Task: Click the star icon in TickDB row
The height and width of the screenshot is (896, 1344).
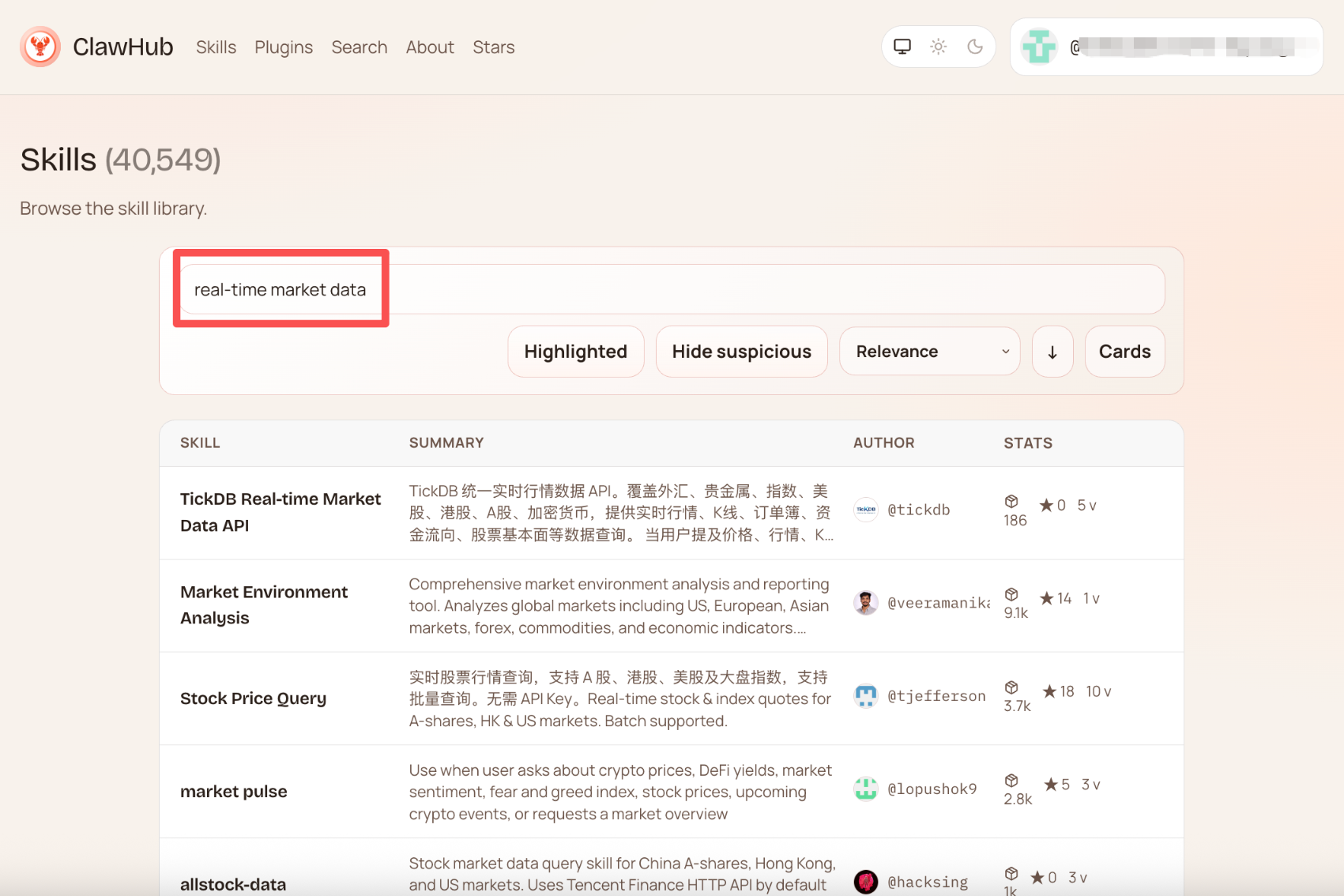Action: pyautogui.click(x=1046, y=505)
